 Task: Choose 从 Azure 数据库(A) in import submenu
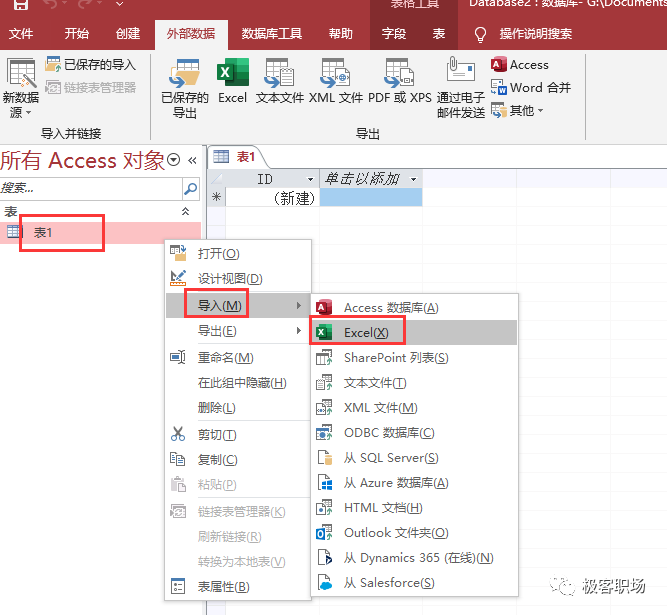point(414,483)
